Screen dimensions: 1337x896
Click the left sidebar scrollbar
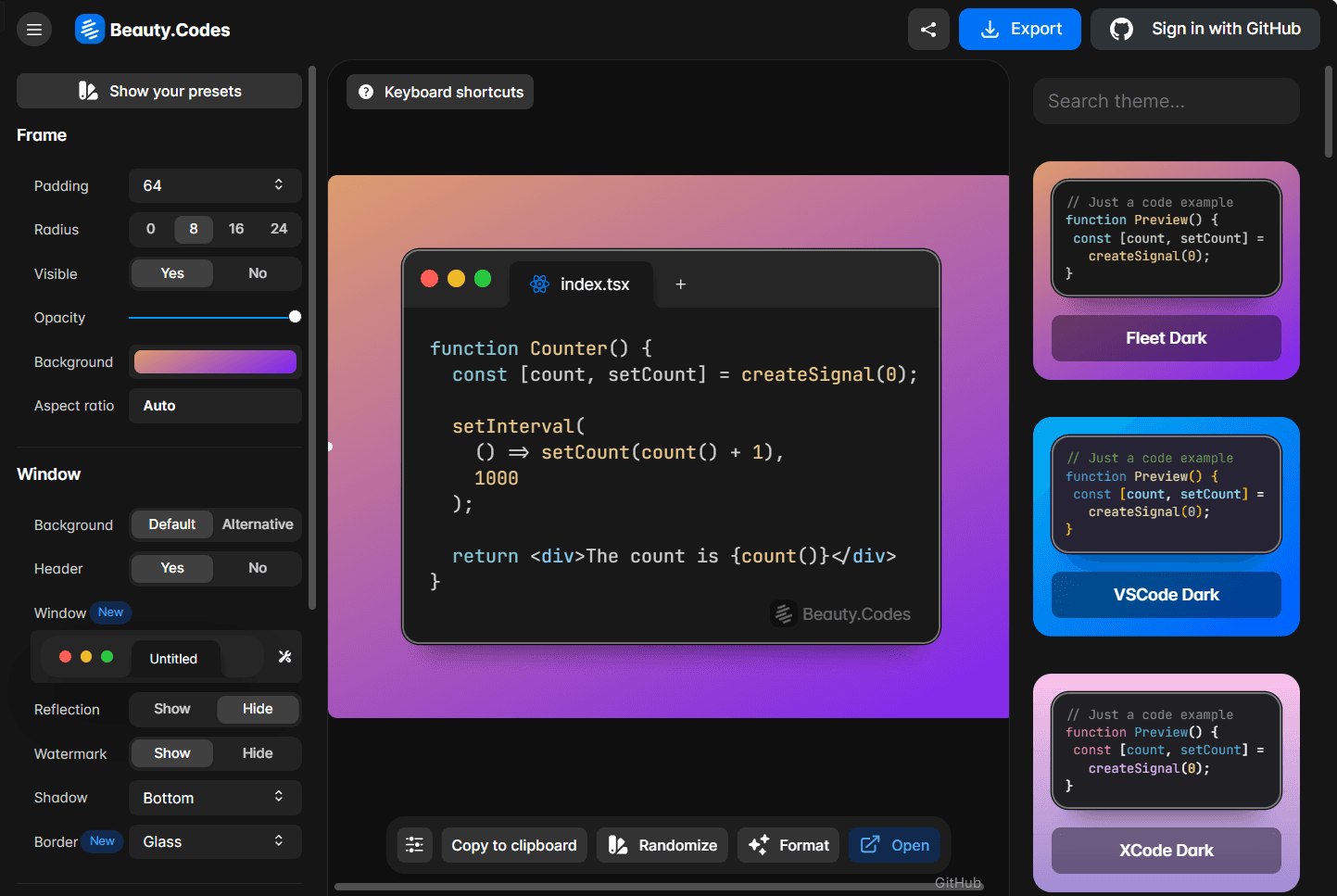pos(312,338)
